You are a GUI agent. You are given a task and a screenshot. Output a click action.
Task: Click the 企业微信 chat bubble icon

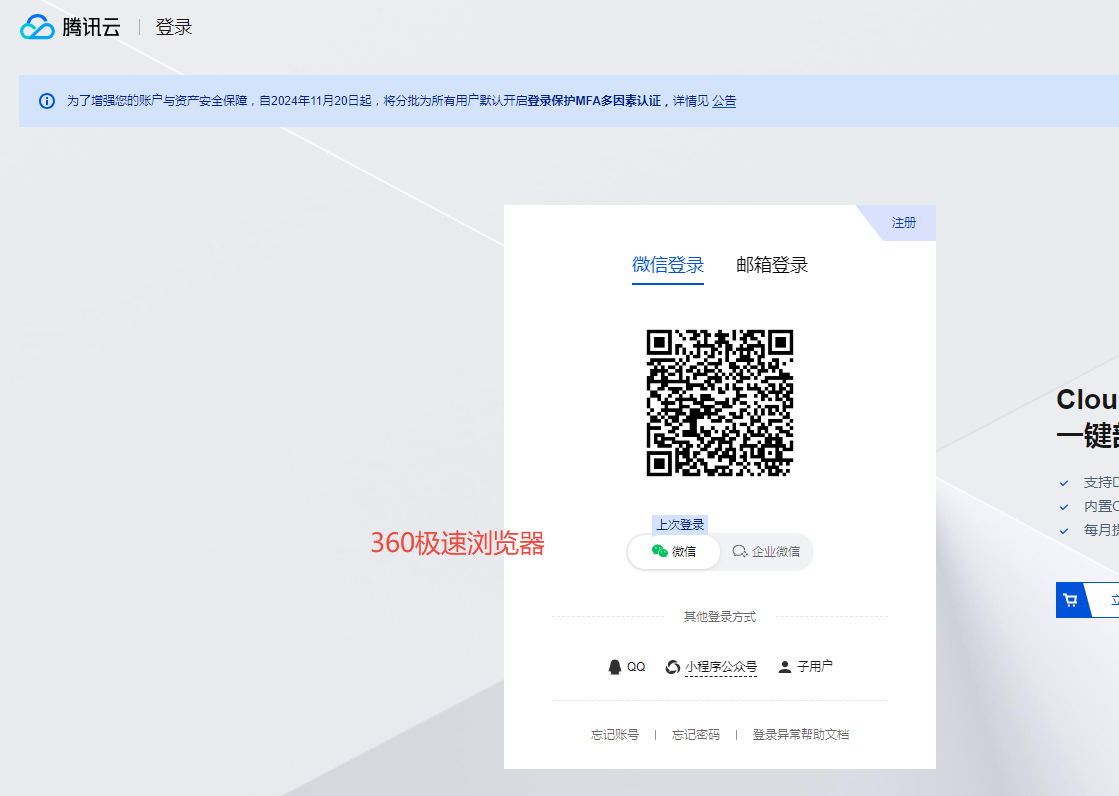pyautogui.click(x=739, y=551)
